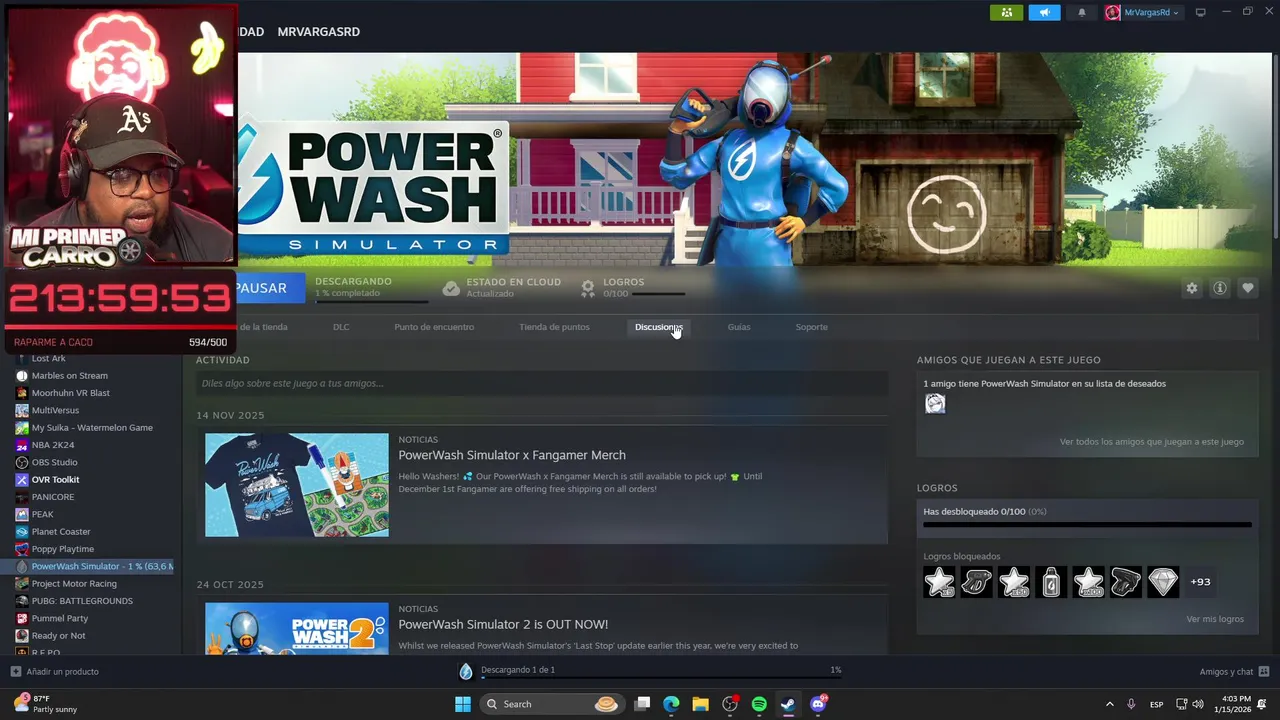Select My Suika - Watermelon Game
The width and height of the screenshot is (1280, 720).
tap(92, 428)
